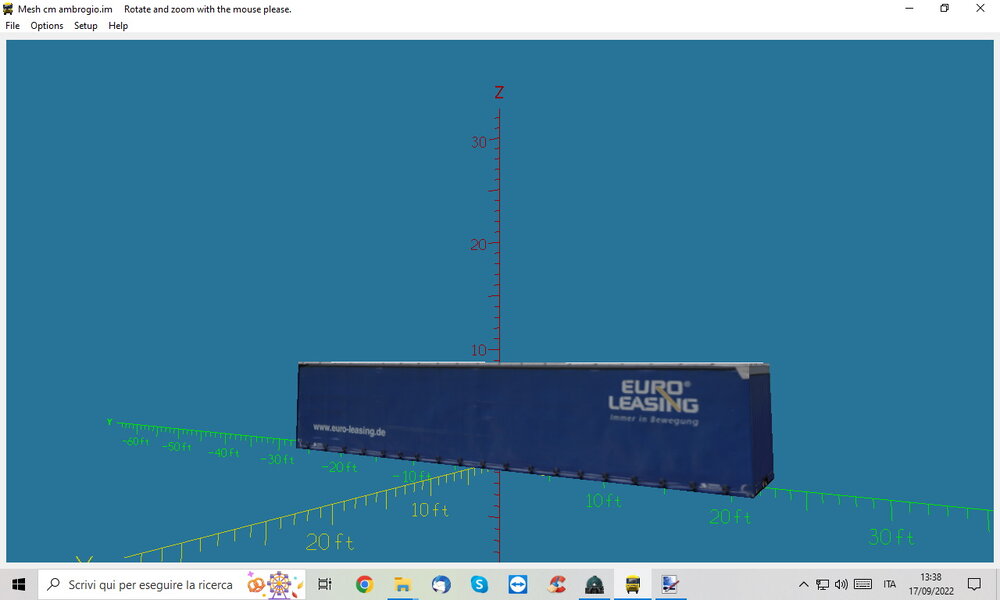Click the green -40ft axis label

coord(223,453)
